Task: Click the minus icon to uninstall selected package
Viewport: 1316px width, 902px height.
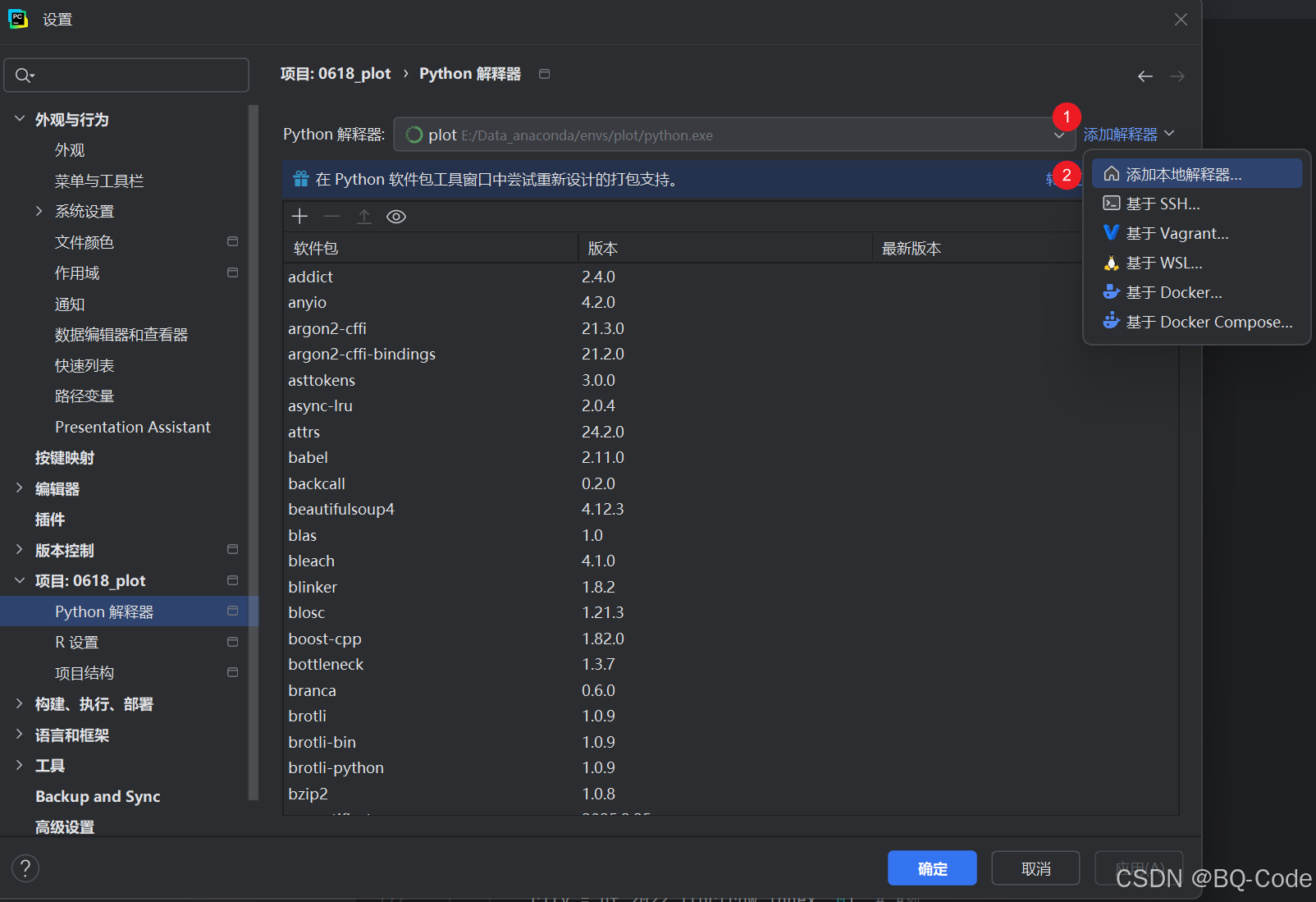Action: (331, 216)
